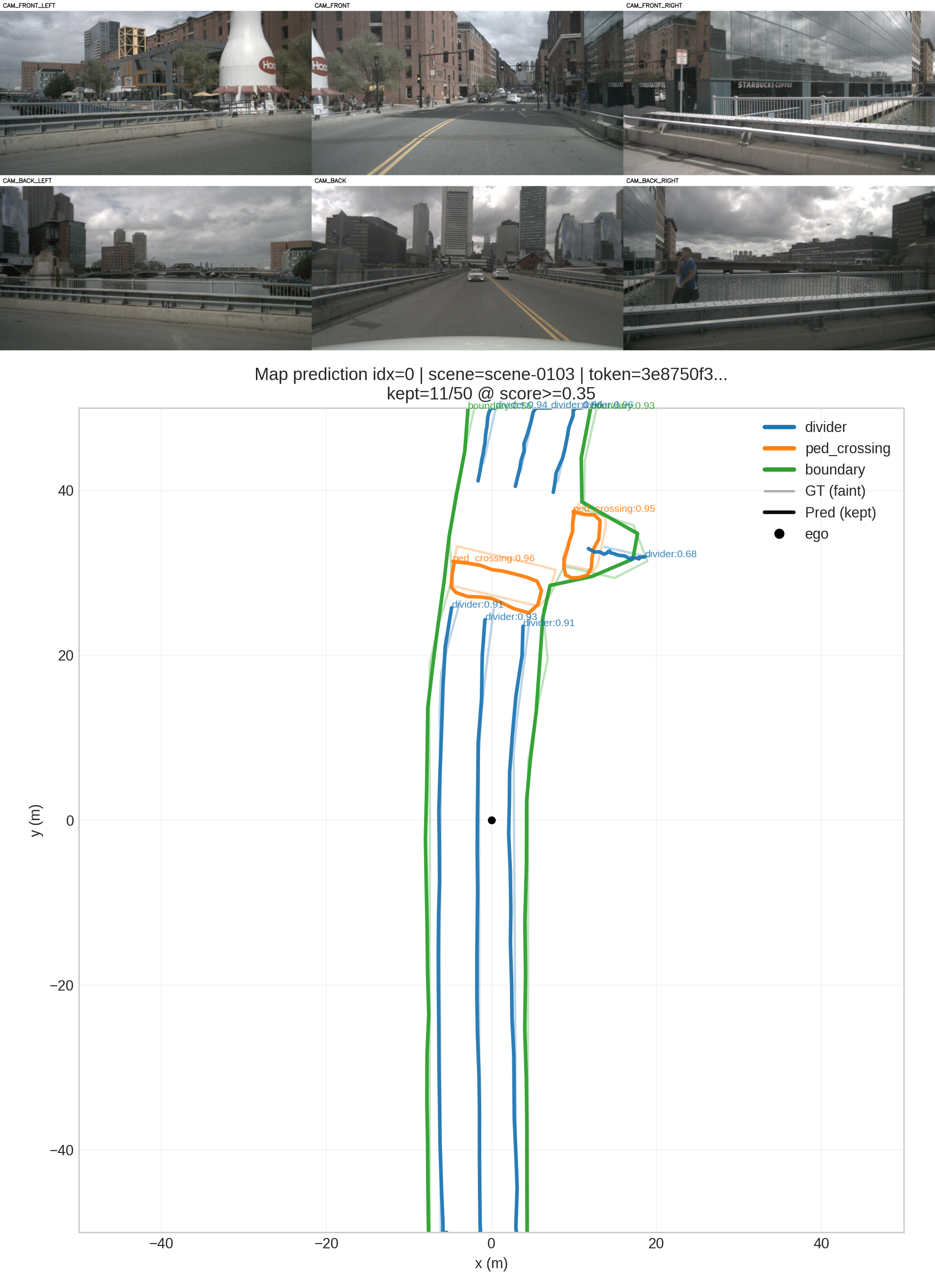Click the CAM_BACK camera image
The width and height of the screenshot is (935, 1288).
pos(467,268)
